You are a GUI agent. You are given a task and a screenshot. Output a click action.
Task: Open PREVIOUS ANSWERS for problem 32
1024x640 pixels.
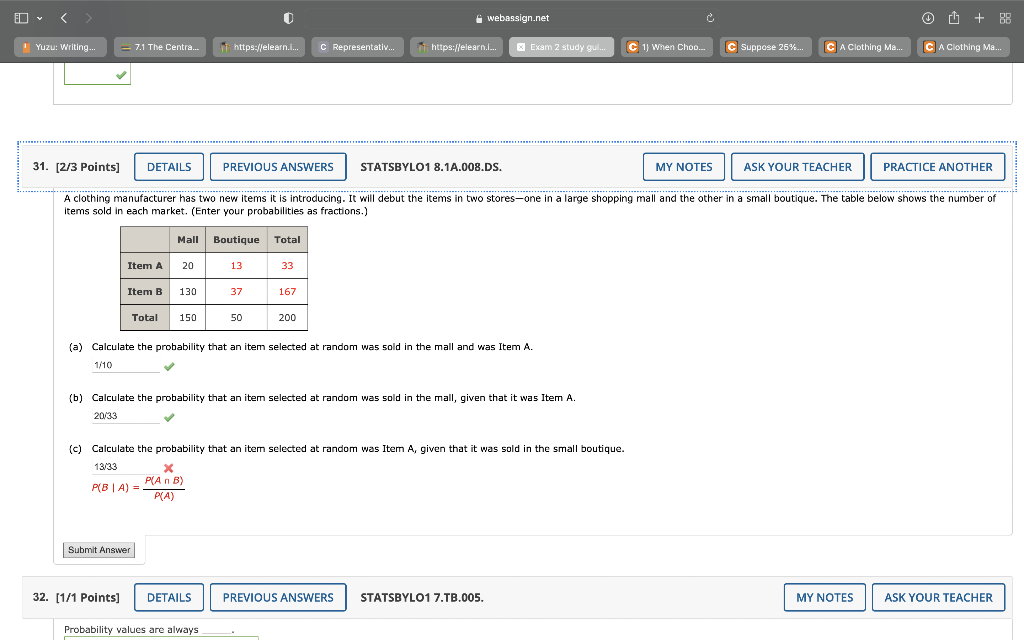pyautogui.click(x=278, y=597)
